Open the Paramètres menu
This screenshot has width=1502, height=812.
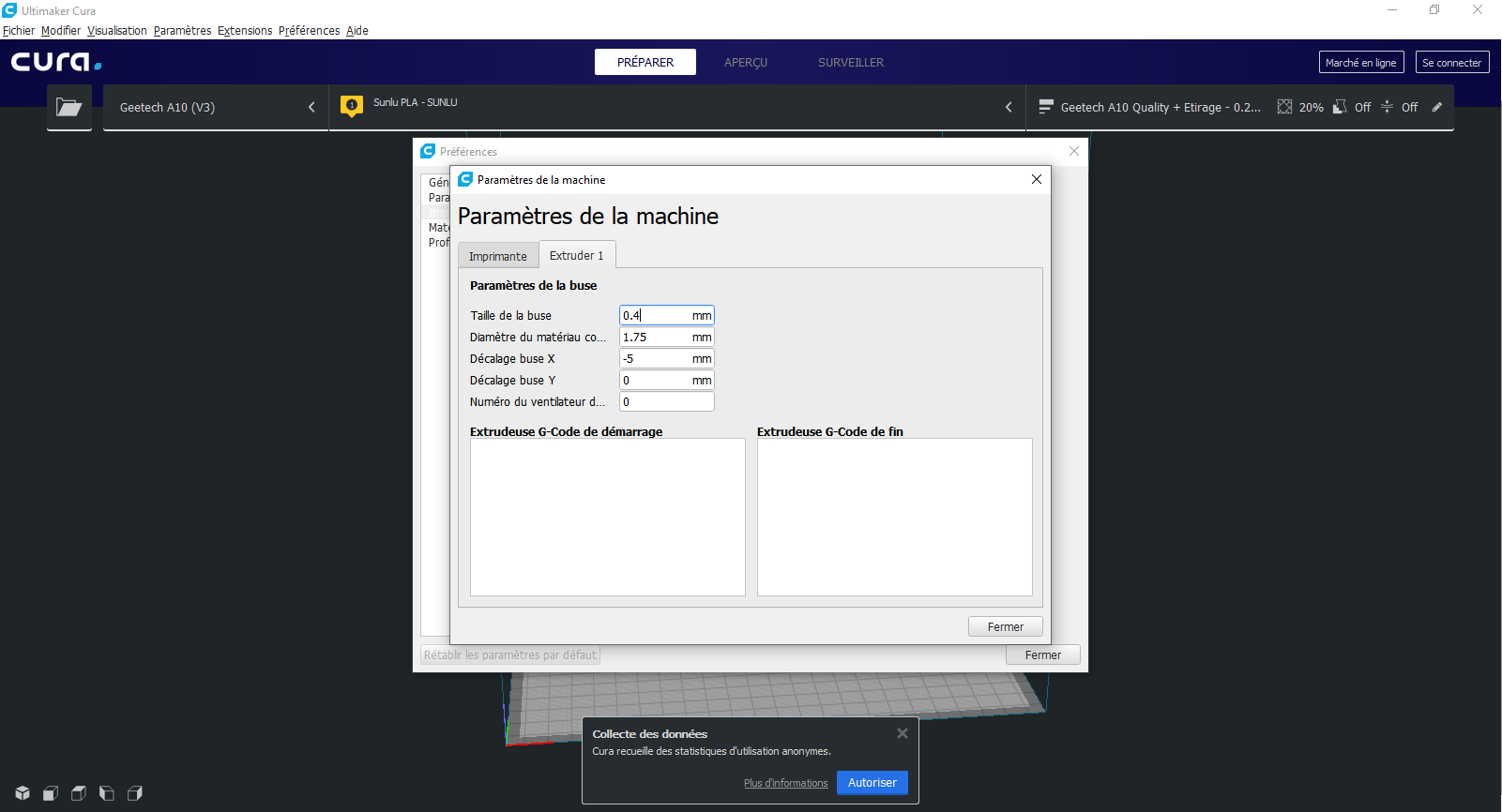point(182,30)
